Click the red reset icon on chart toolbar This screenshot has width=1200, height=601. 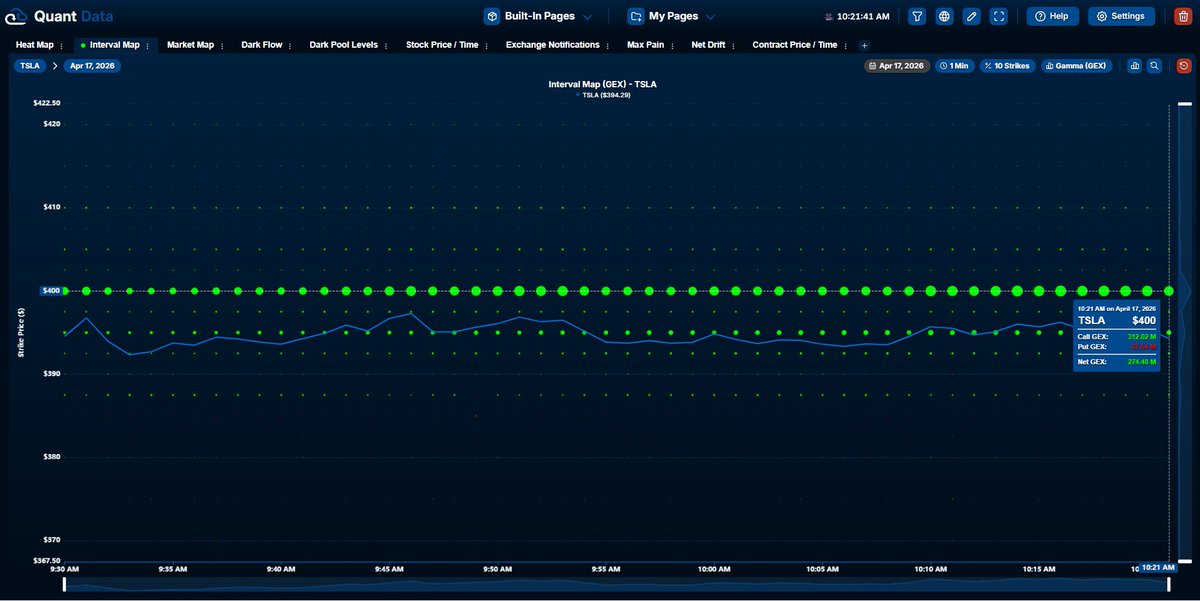1184,66
